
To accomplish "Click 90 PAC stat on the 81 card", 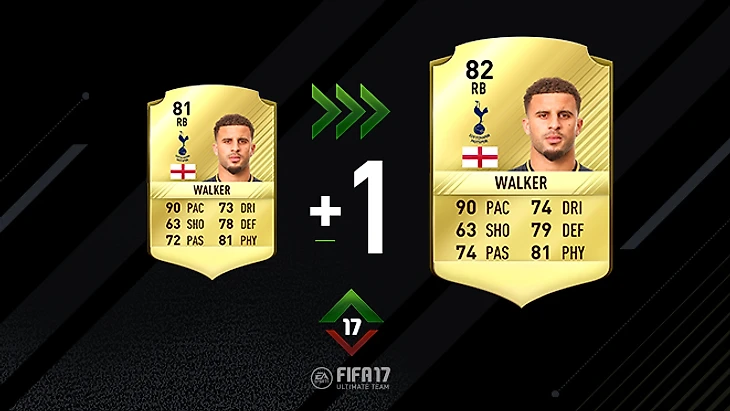I will [x=185, y=208].
